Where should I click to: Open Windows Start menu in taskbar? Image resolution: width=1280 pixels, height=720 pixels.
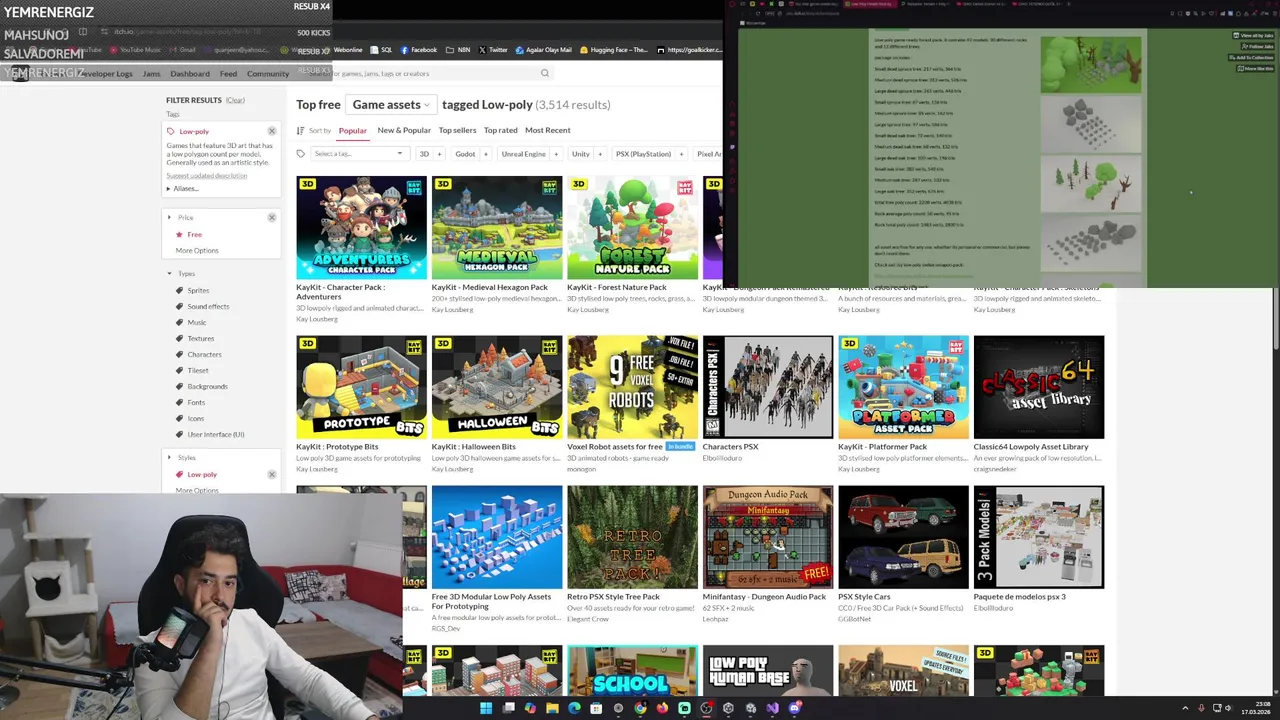tap(486, 708)
